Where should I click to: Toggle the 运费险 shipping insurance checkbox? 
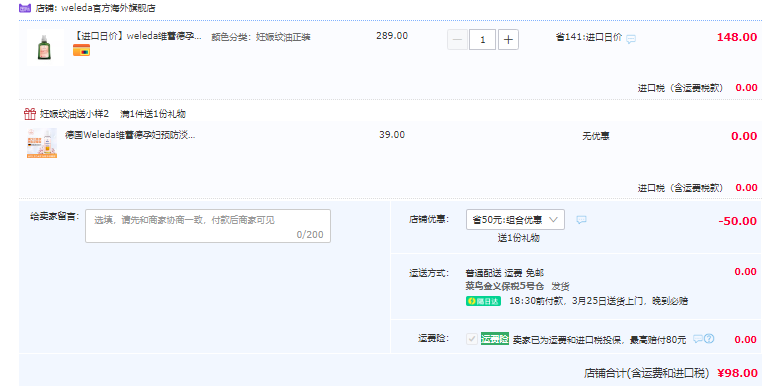coord(472,339)
